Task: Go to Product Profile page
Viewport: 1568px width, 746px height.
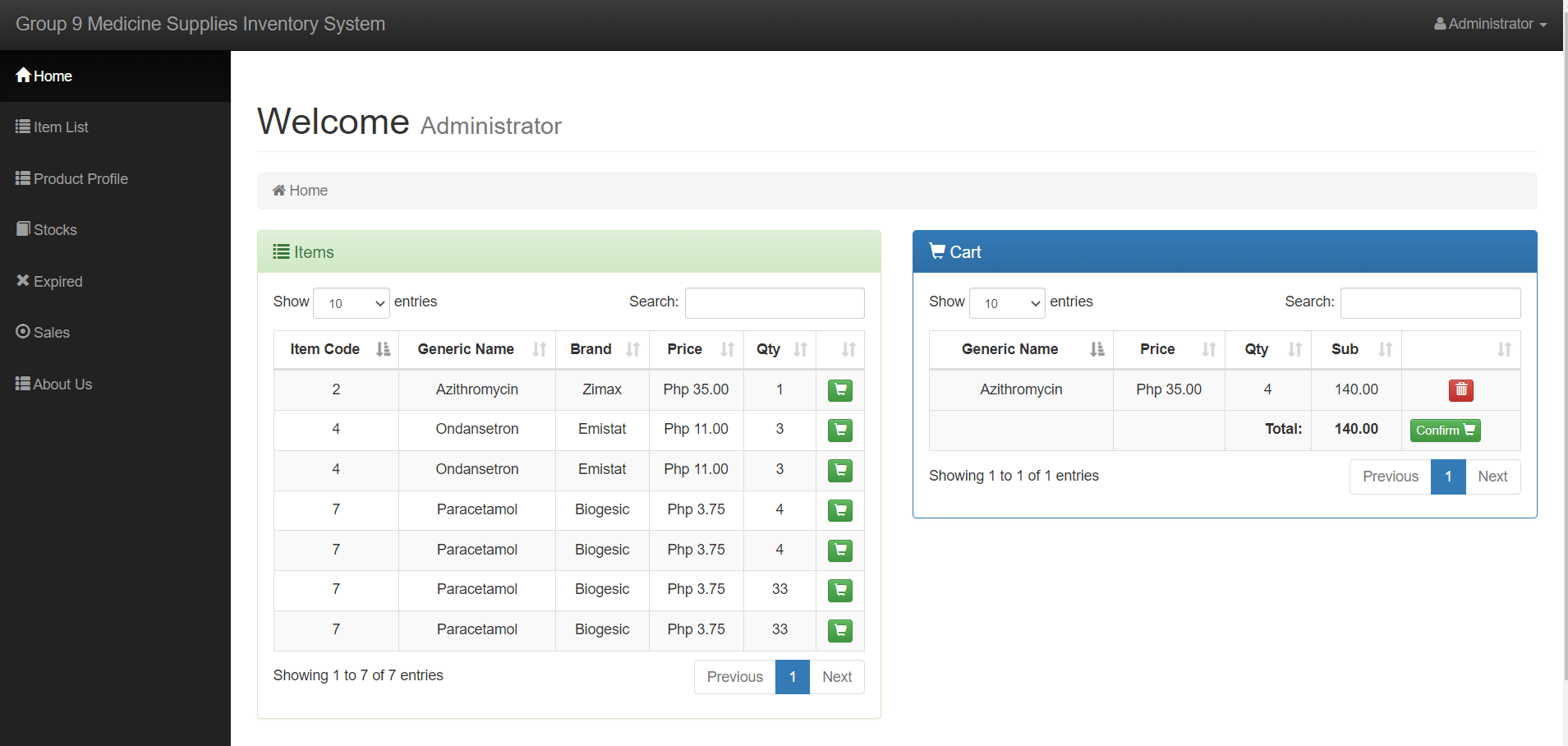Action: pos(115,179)
